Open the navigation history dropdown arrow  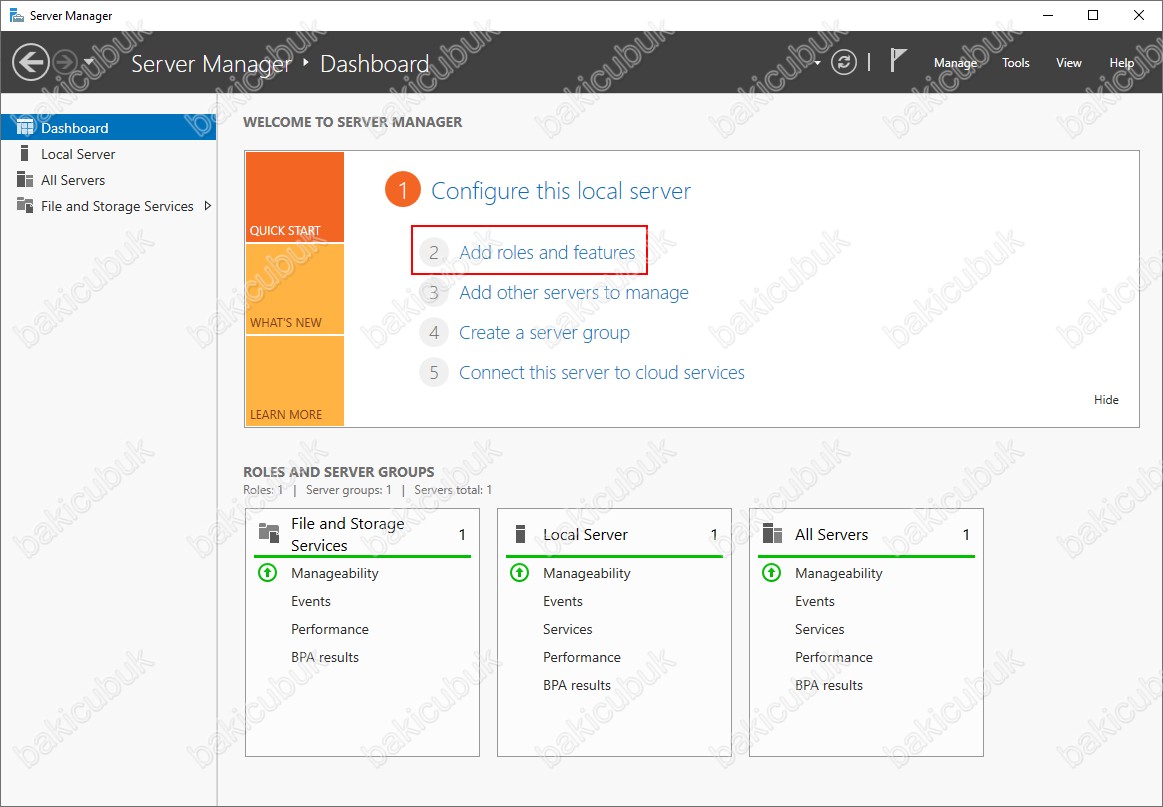click(x=90, y=62)
